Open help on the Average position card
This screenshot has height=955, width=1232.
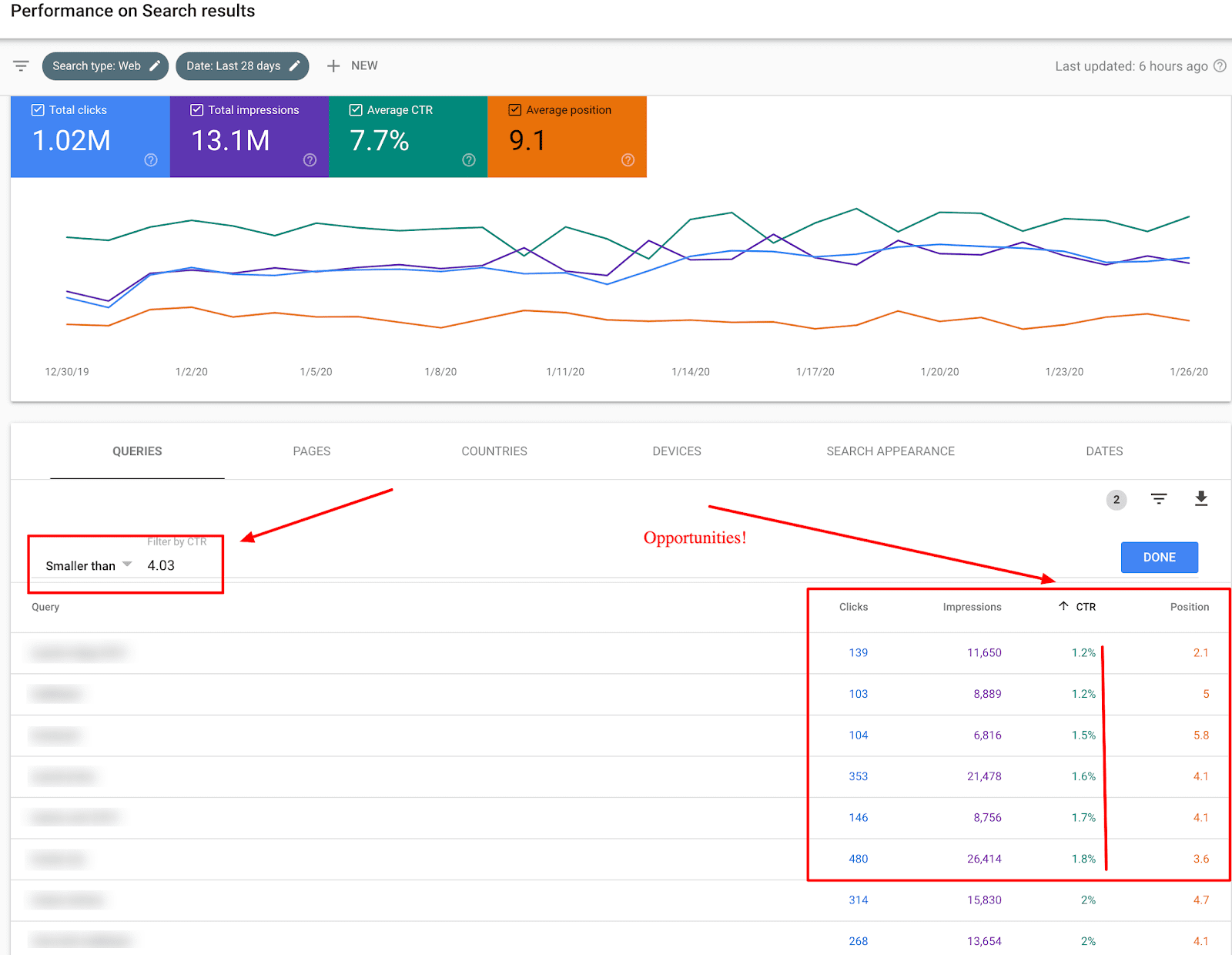pyautogui.click(x=628, y=160)
